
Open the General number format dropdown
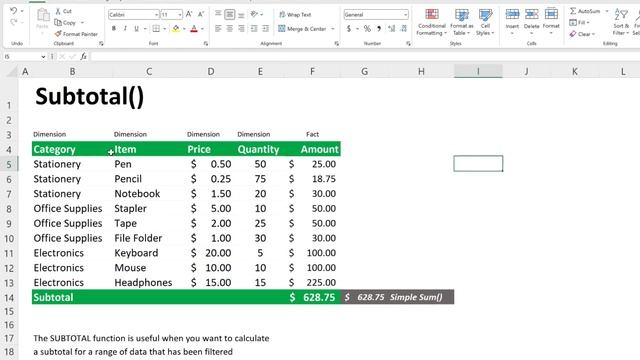point(405,15)
